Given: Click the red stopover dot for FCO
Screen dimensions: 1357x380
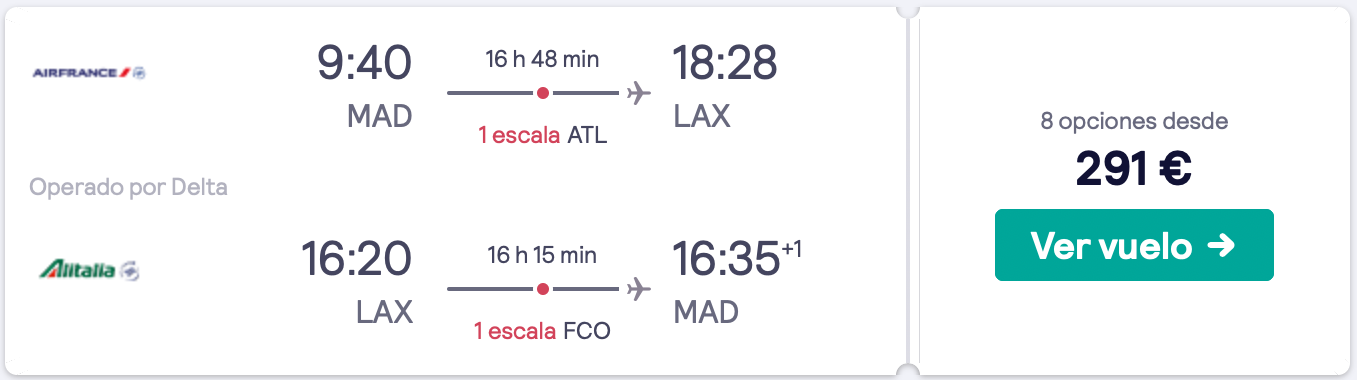Looking at the screenshot, I should pos(542,290).
